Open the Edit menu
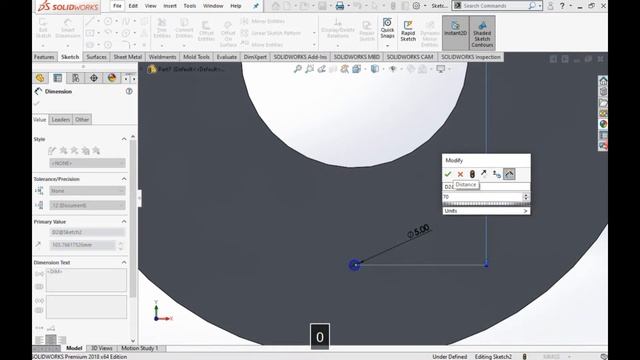 (x=133, y=6)
